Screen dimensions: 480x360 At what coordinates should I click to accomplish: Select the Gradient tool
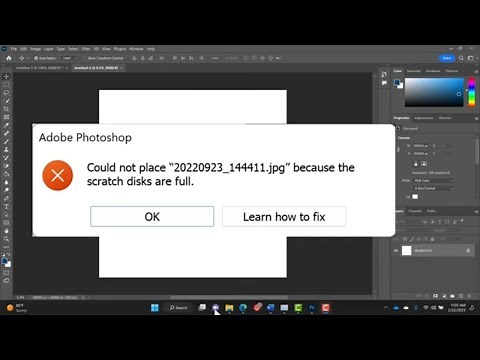[x=6, y=174]
